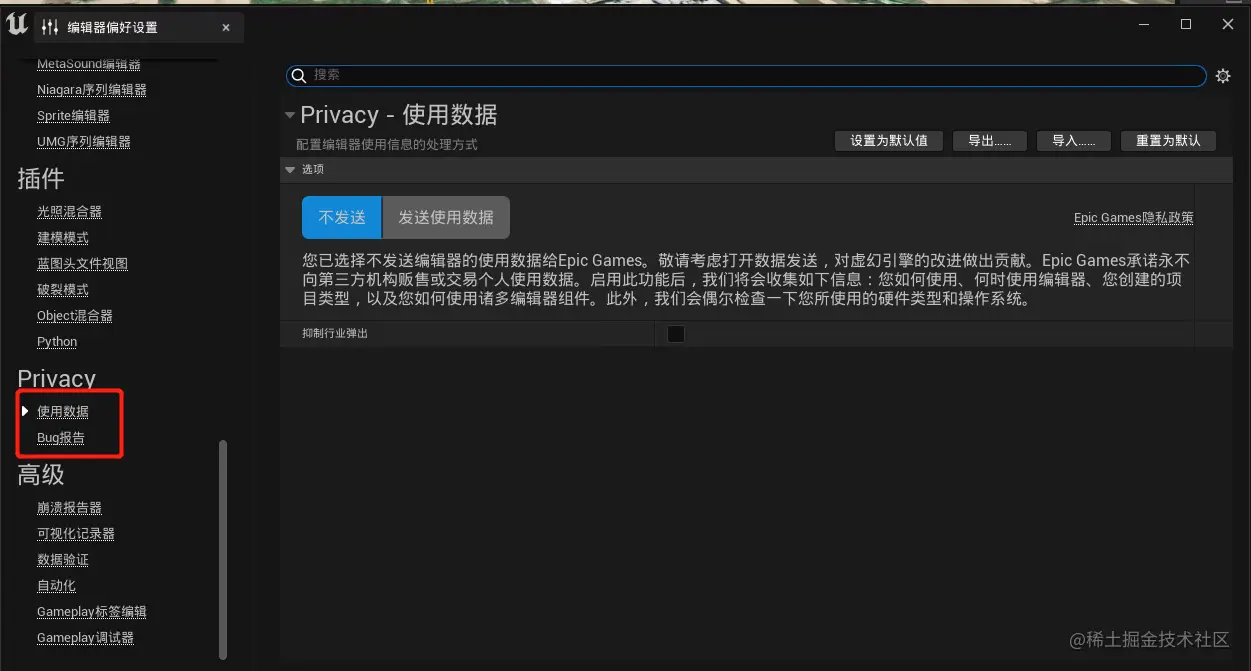The height and width of the screenshot is (671, 1251).
Task: Open the settings gear icon beside the search bar
Action: coord(1223,75)
